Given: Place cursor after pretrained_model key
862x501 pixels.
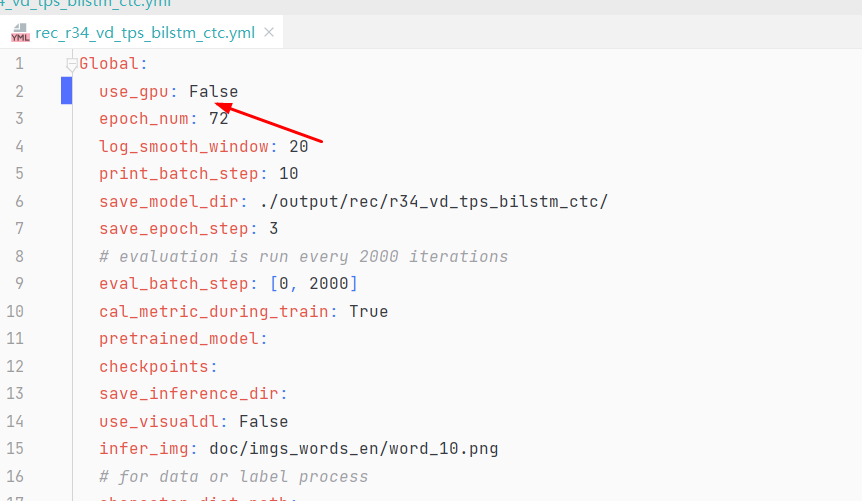Looking at the screenshot, I should pos(268,339).
